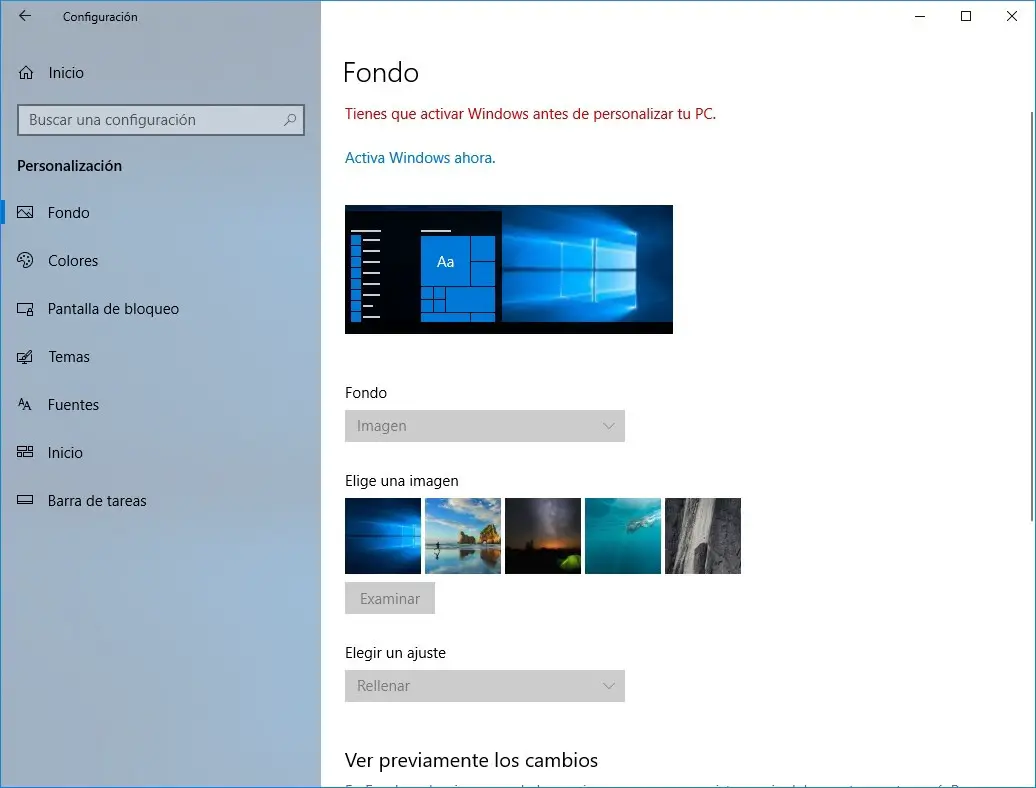This screenshot has width=1036, height=788.
Task: Open Pantalla de bloqueo settings
Action: [113, 309]
